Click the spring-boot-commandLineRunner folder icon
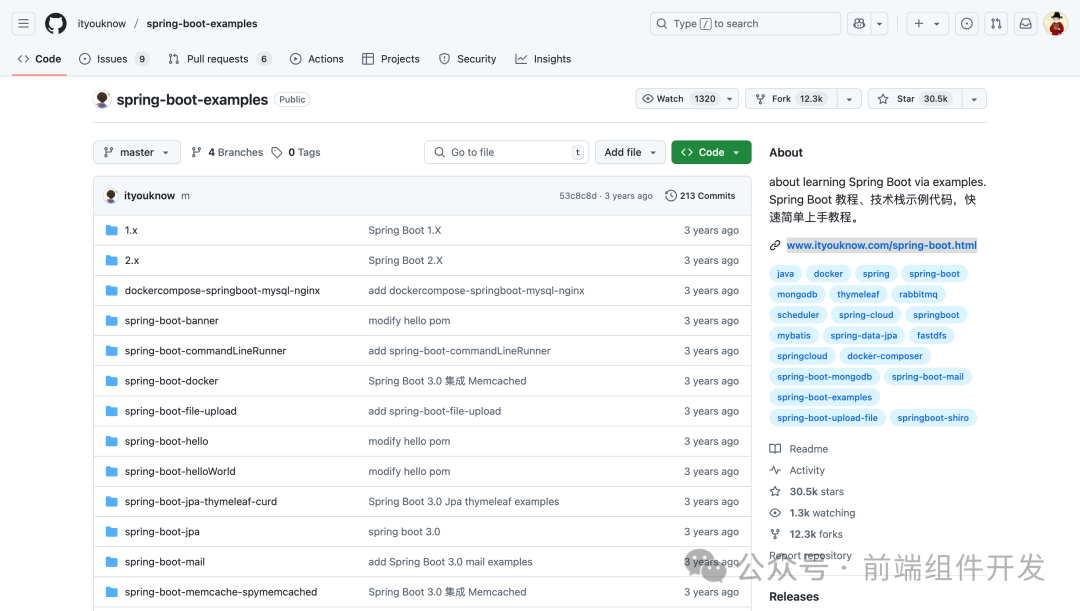Image resolution: width=1080 pixels, height=611 pixels. (x=112, y=351)
